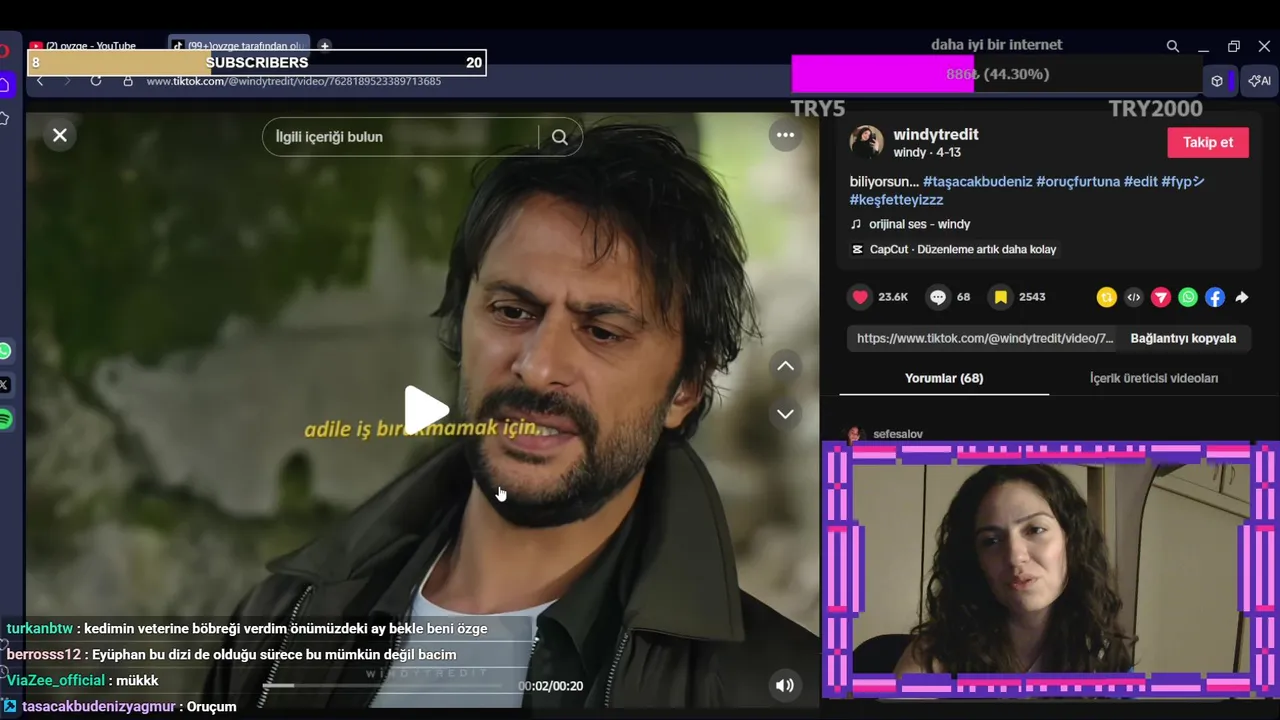Viewport: 1280px width, 720px height.
Task: Open the three-dot more options menu on video
Action: [785, 135]
